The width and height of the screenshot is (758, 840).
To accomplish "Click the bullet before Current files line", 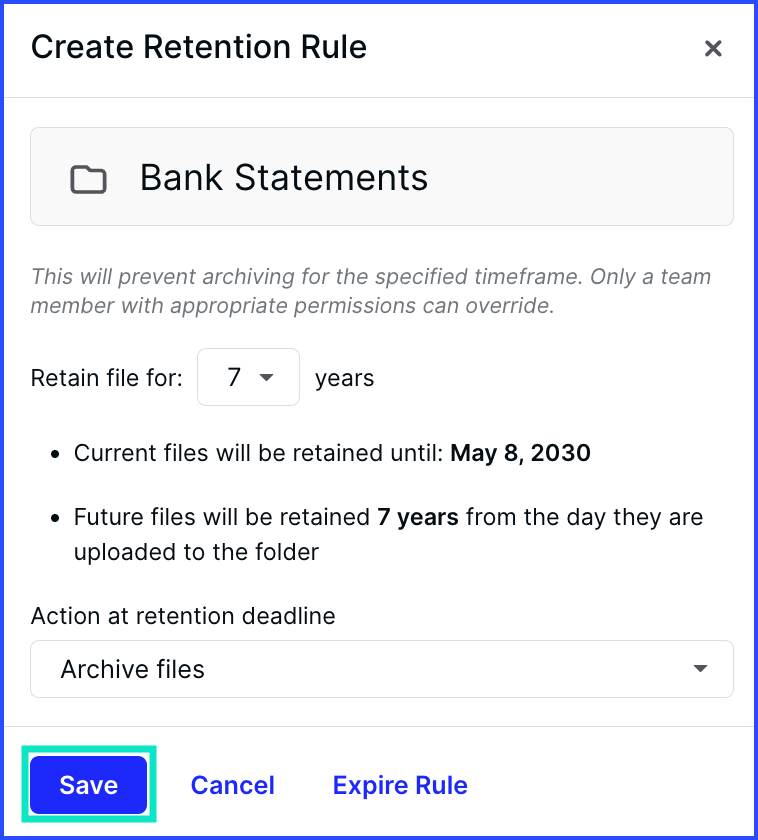I will 55,454.
